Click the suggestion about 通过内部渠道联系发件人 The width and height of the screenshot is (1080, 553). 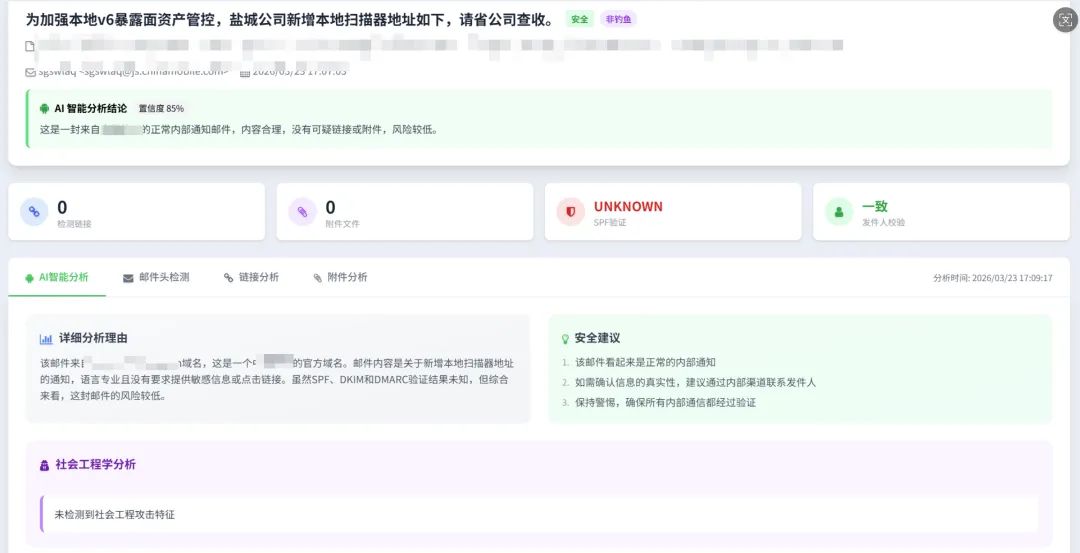pyautogui.click(x=695, y=382)
